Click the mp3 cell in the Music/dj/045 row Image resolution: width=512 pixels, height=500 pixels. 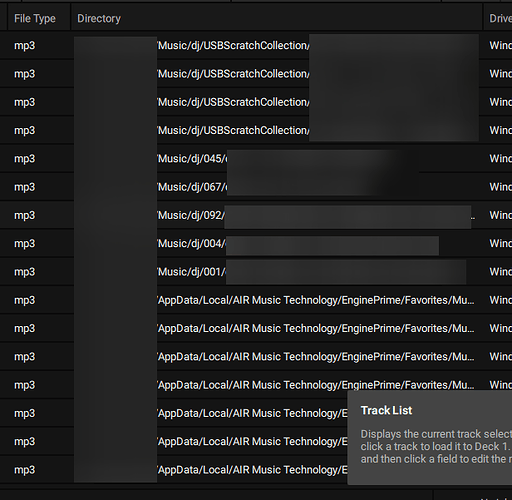24,159
